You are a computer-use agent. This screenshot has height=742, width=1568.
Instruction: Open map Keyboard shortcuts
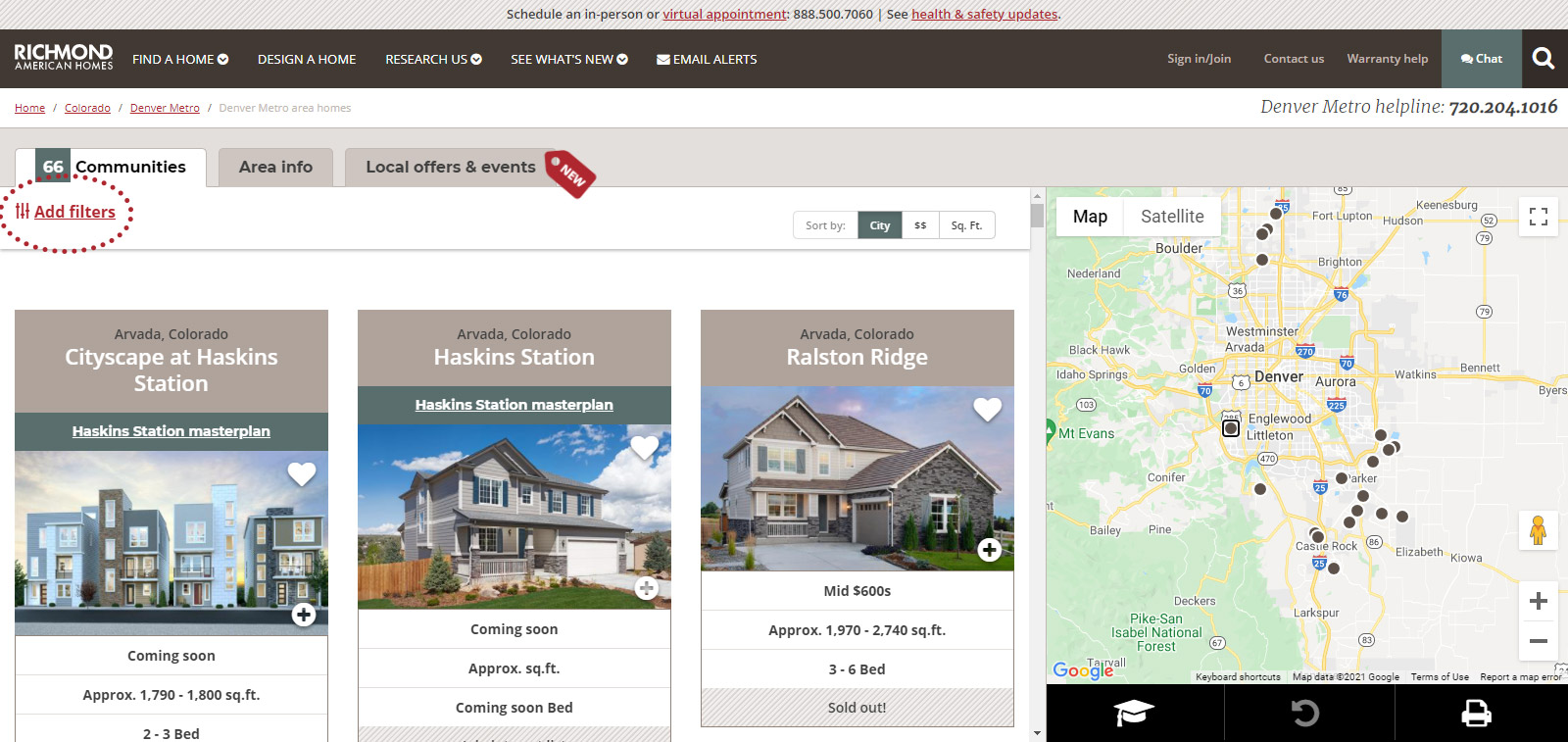point(1238,677)
